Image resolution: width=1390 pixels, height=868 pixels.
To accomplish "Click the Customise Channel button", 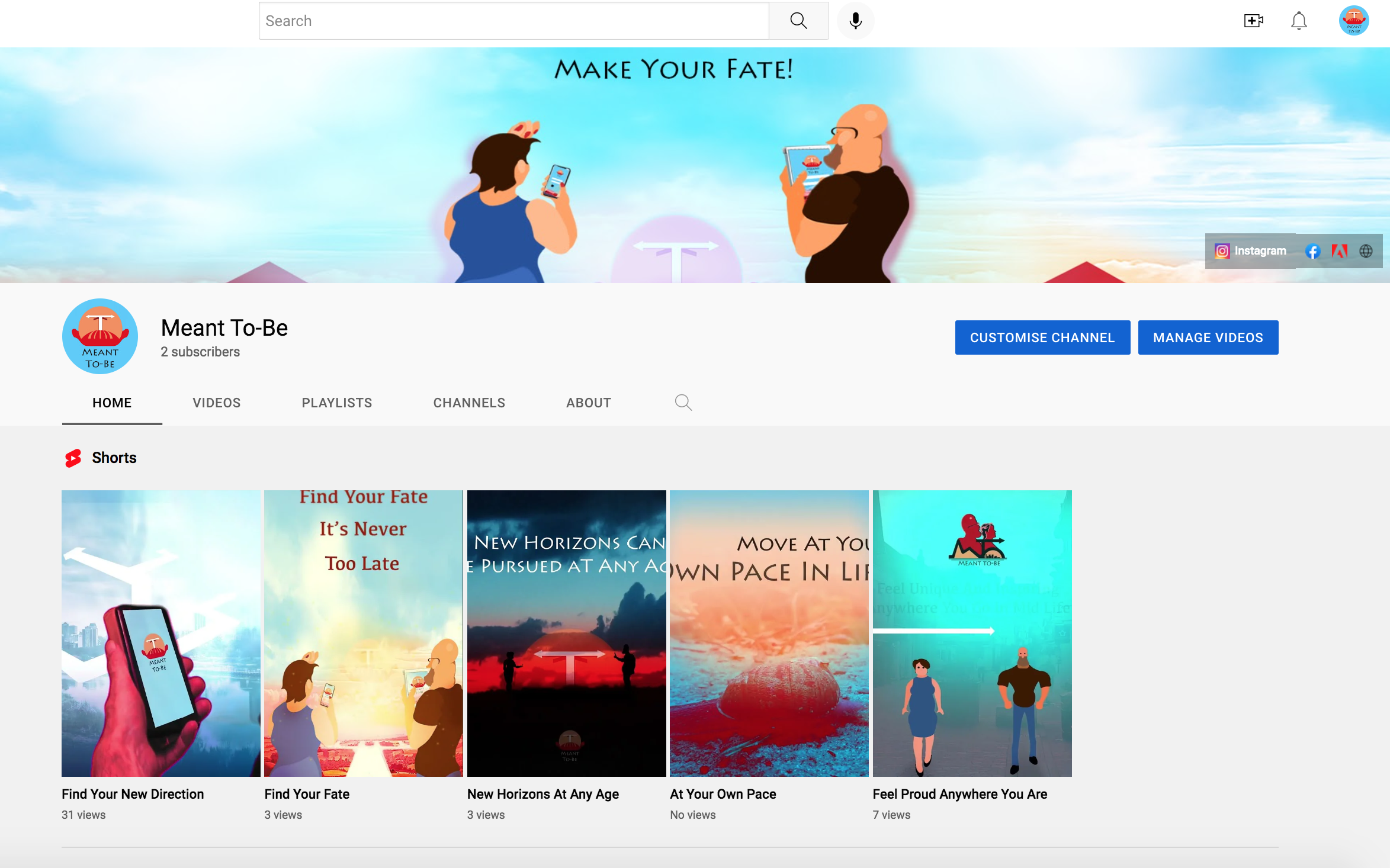I will coord(1042,337).
